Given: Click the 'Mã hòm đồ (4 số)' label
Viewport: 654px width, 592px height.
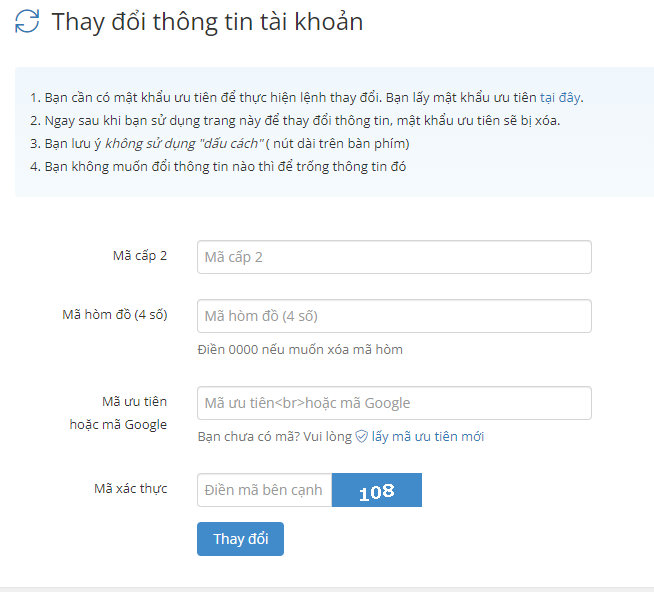Looking at the screenshot, I should pos(115,314).
